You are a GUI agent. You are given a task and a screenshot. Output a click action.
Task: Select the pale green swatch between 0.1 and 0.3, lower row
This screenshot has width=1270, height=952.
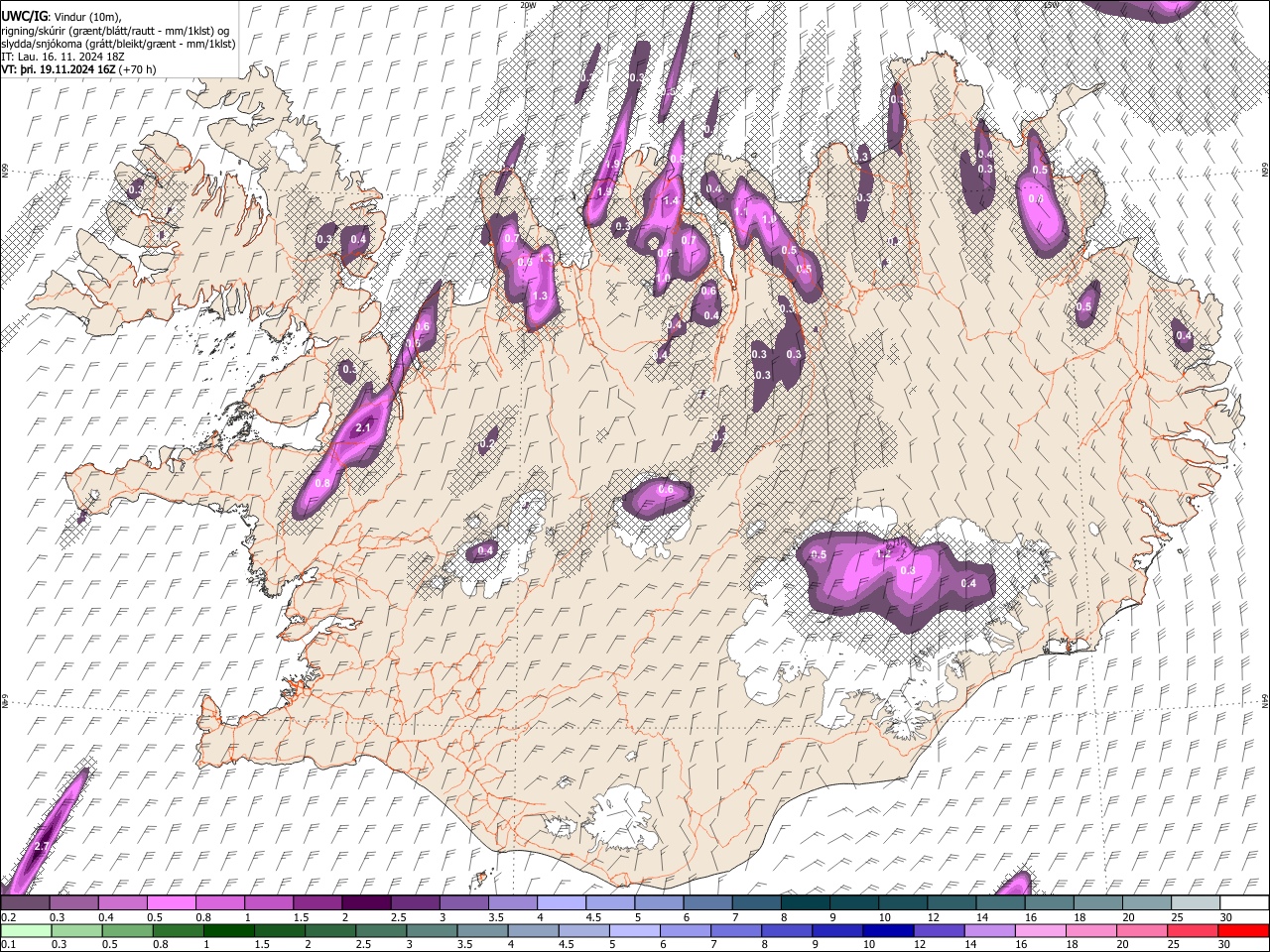coord(28,931)
